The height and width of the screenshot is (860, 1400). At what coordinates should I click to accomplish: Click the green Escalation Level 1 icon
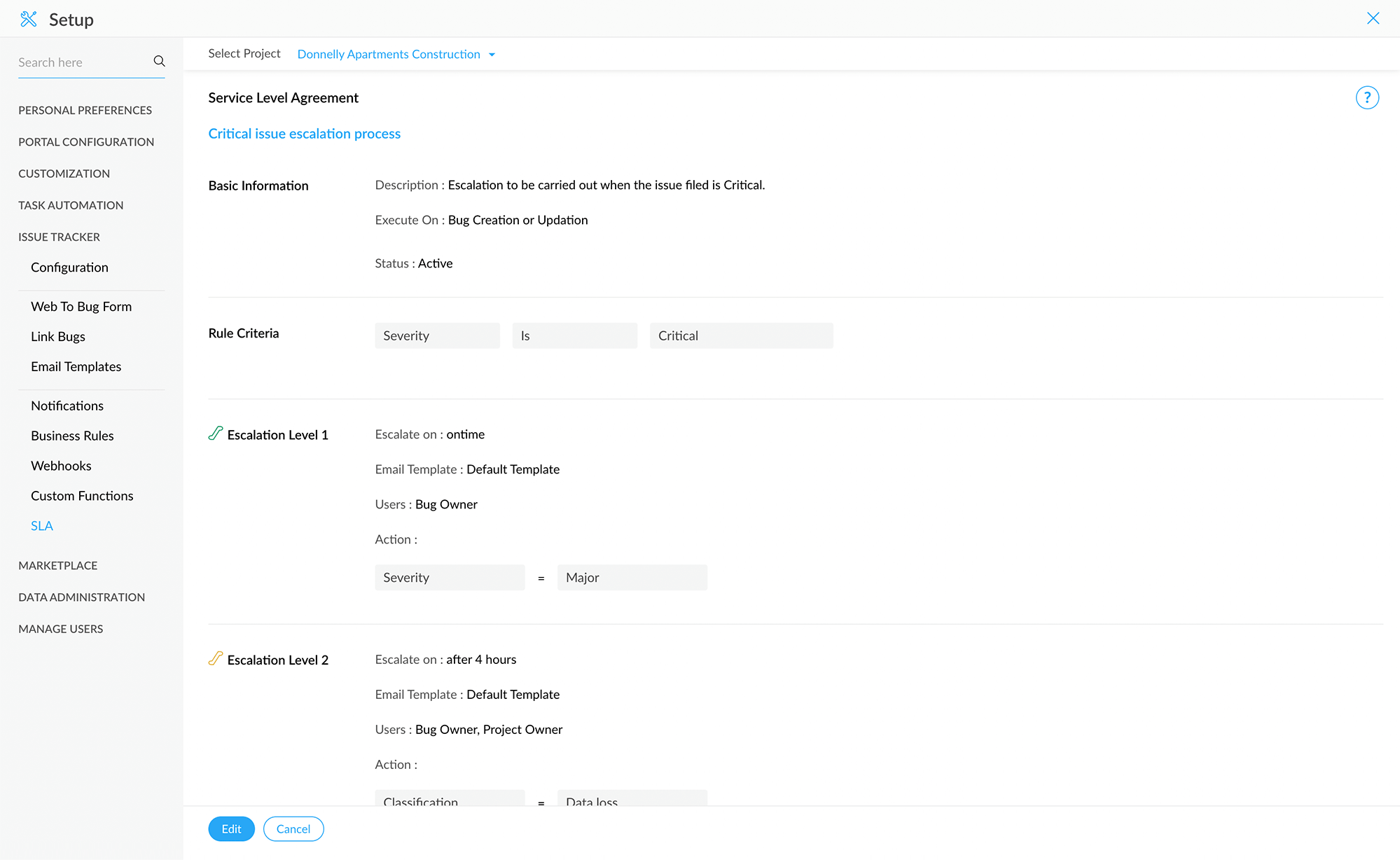[x=216, y=434]
